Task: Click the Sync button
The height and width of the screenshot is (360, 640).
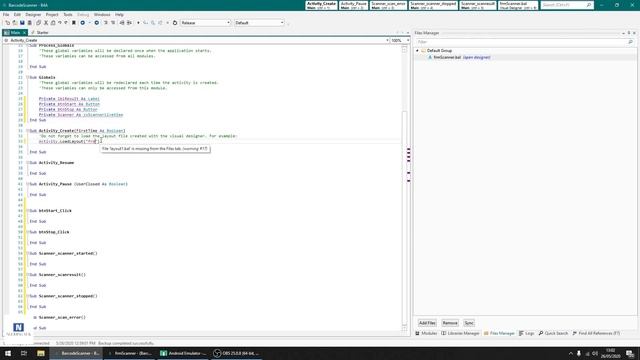Action: (469, 323)
